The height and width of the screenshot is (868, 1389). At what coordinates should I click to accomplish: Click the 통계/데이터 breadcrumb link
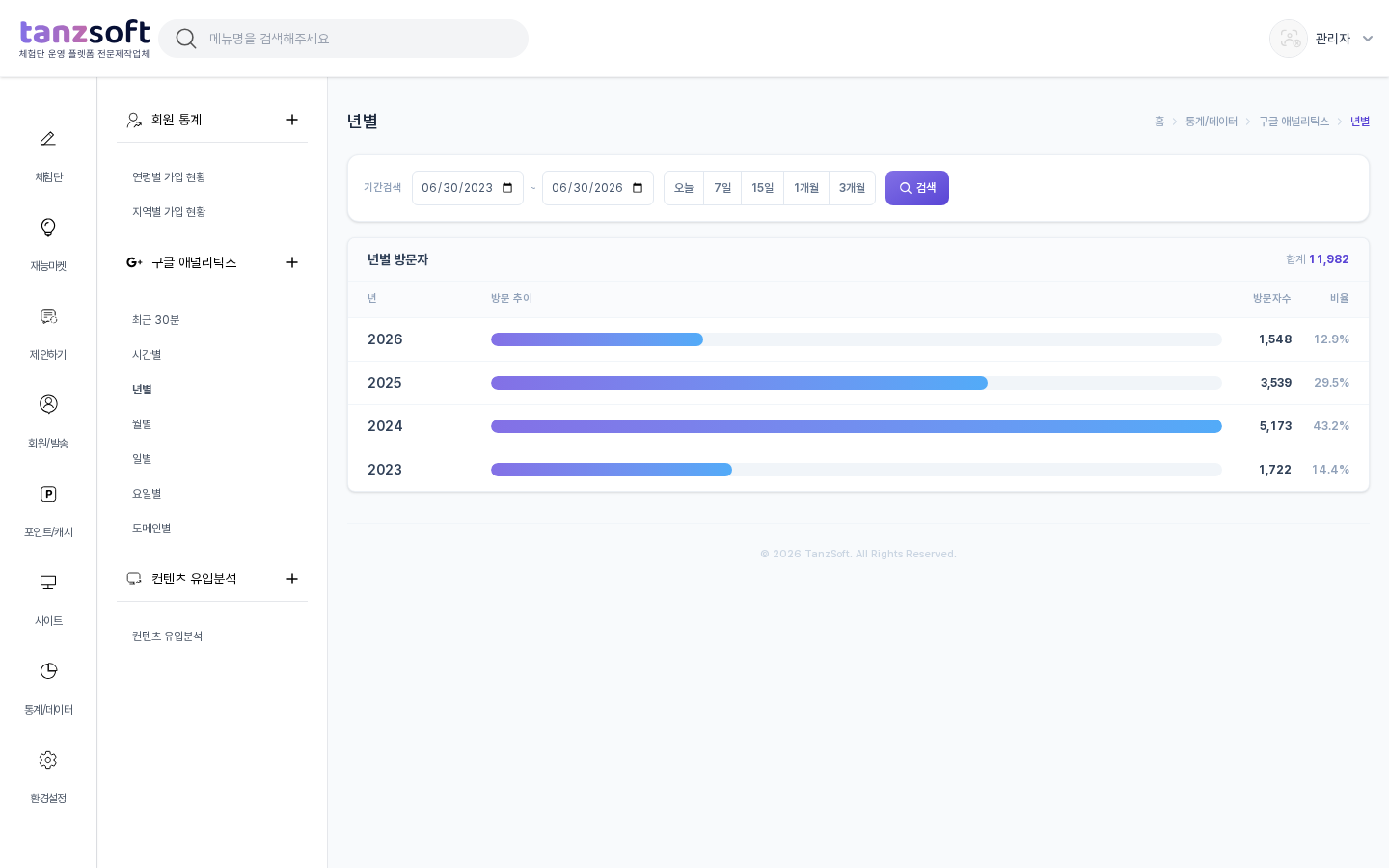click(1212, 122)
